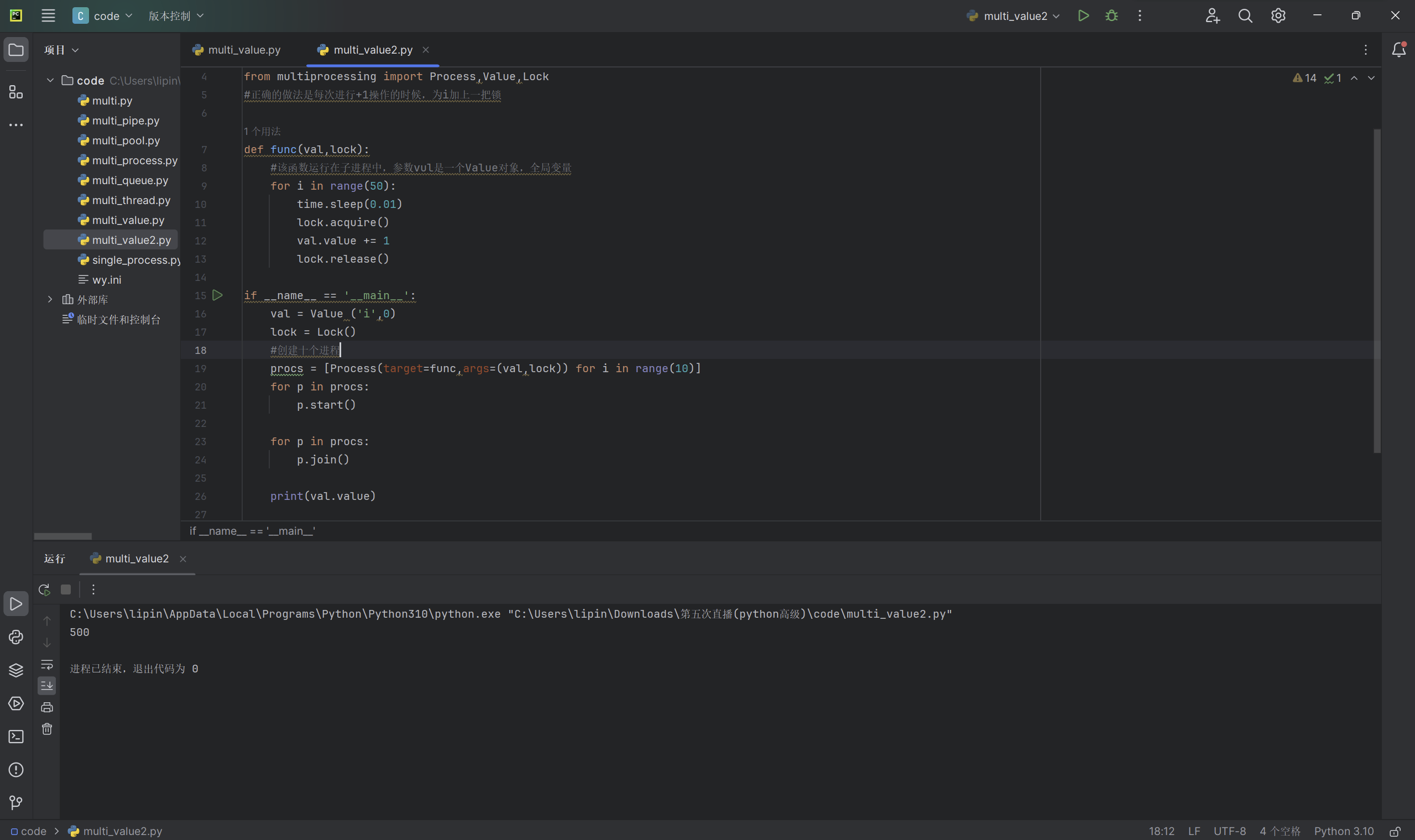Click project panel horizontal scrollbar
The image size is (1415, 840).
click(63, 535)
